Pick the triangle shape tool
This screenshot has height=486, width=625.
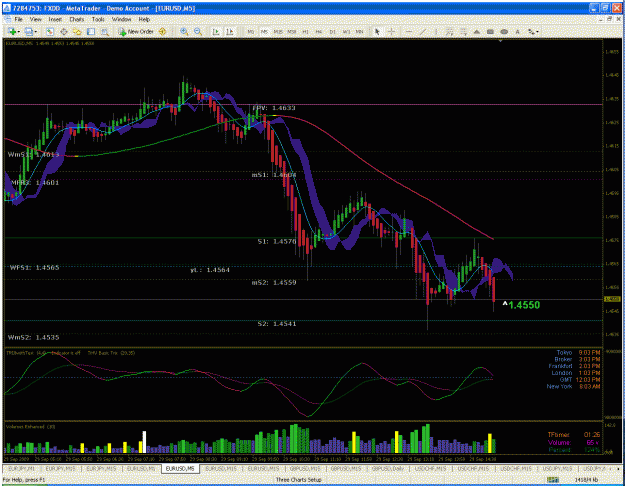pos(477,31)
